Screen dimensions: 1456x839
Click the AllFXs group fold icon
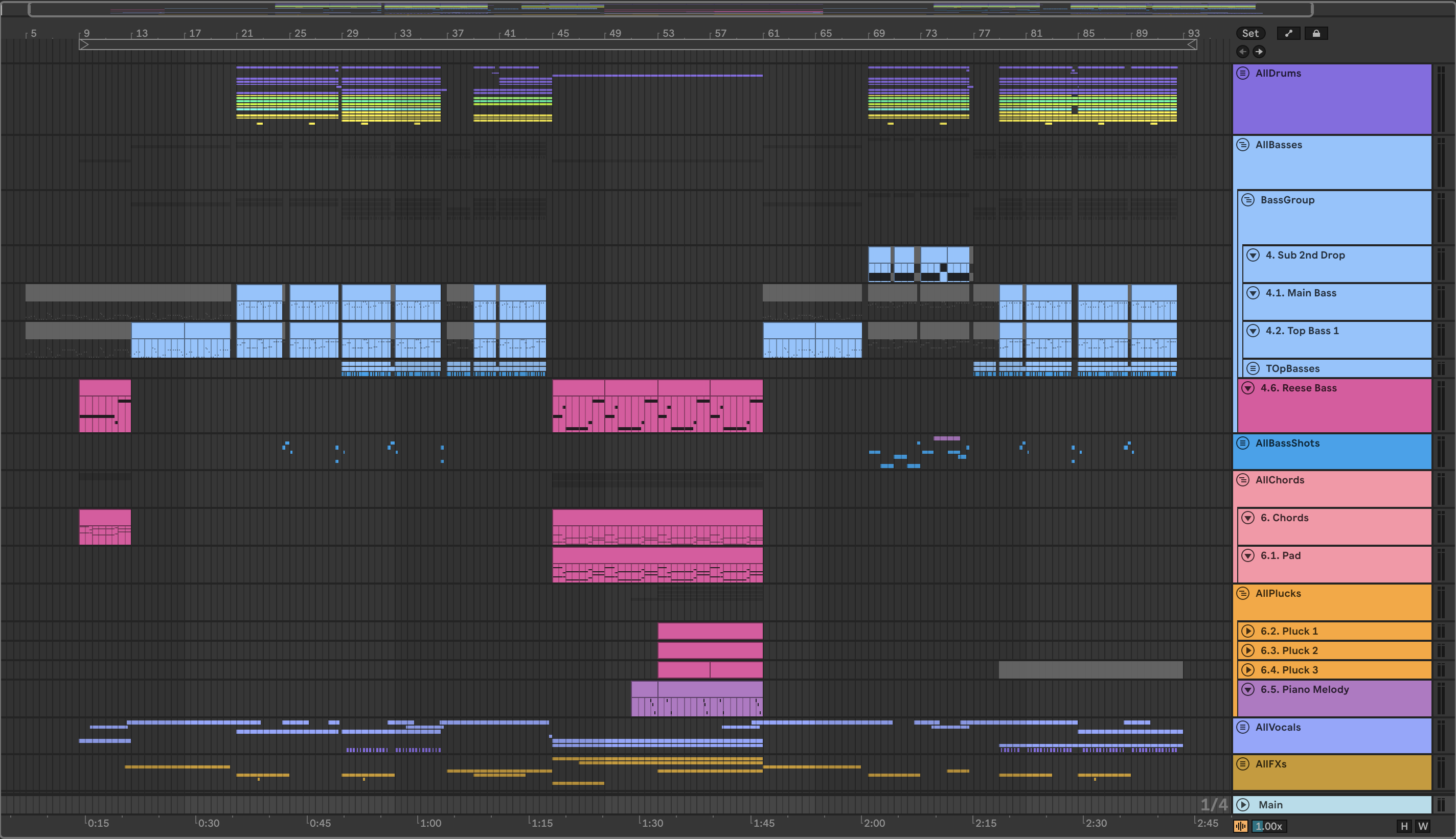coord(1243,764)
